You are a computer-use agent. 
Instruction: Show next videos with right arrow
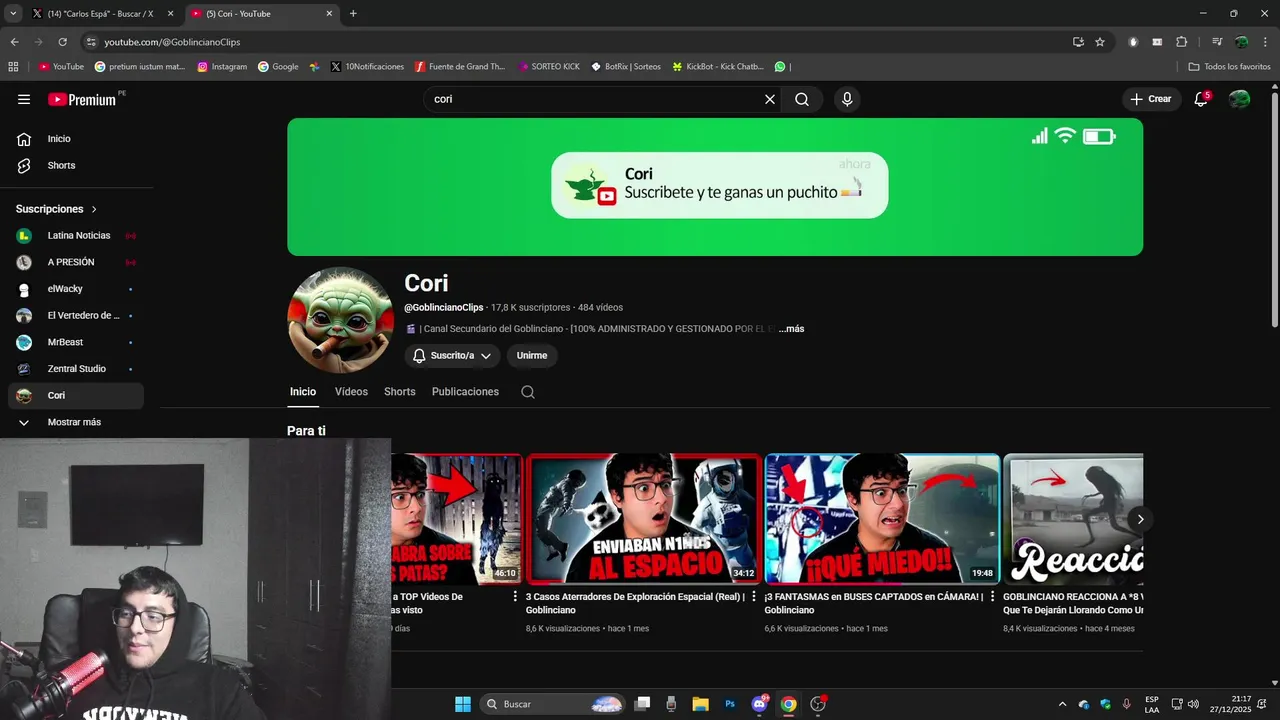click(x=1140, y=519)
